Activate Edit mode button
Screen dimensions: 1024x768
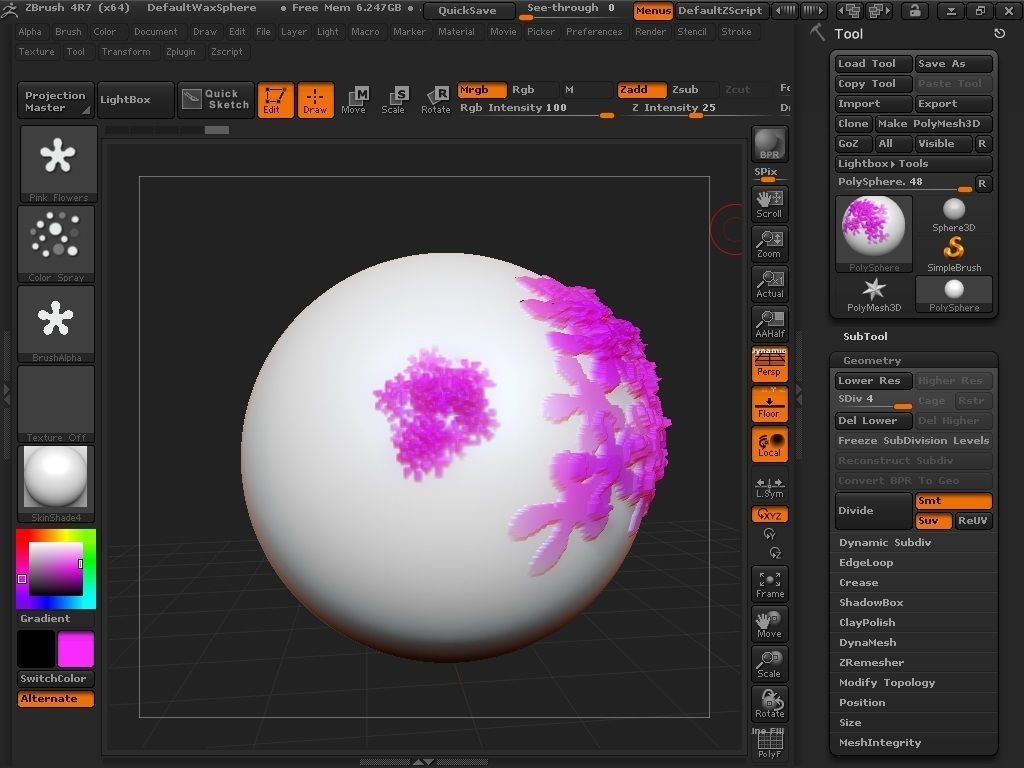coord(276,100)
